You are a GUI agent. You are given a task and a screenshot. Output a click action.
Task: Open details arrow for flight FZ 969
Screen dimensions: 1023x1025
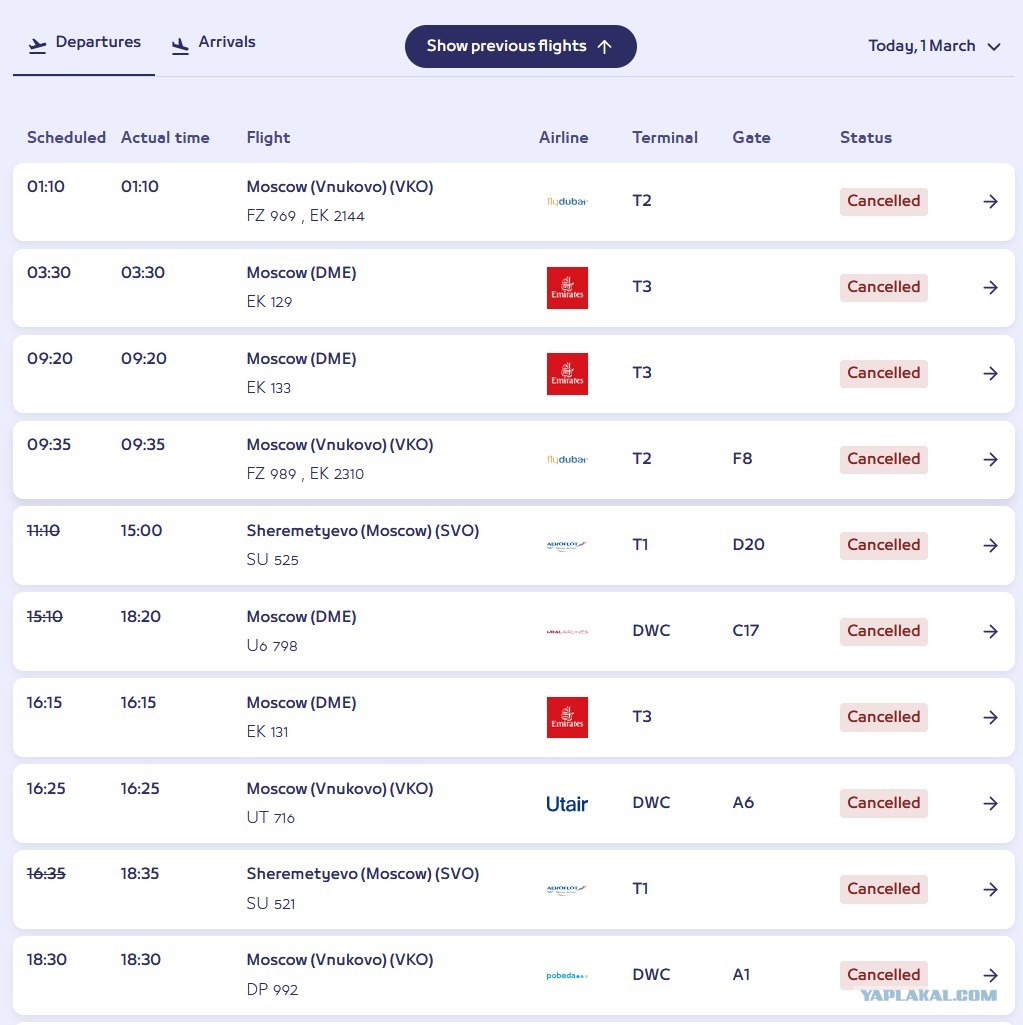990,201
